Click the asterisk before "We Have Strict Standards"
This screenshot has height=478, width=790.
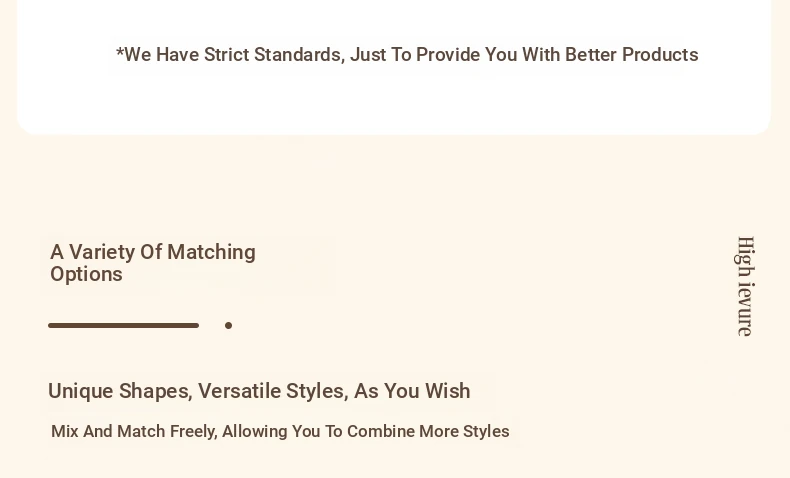coord(120,52)
